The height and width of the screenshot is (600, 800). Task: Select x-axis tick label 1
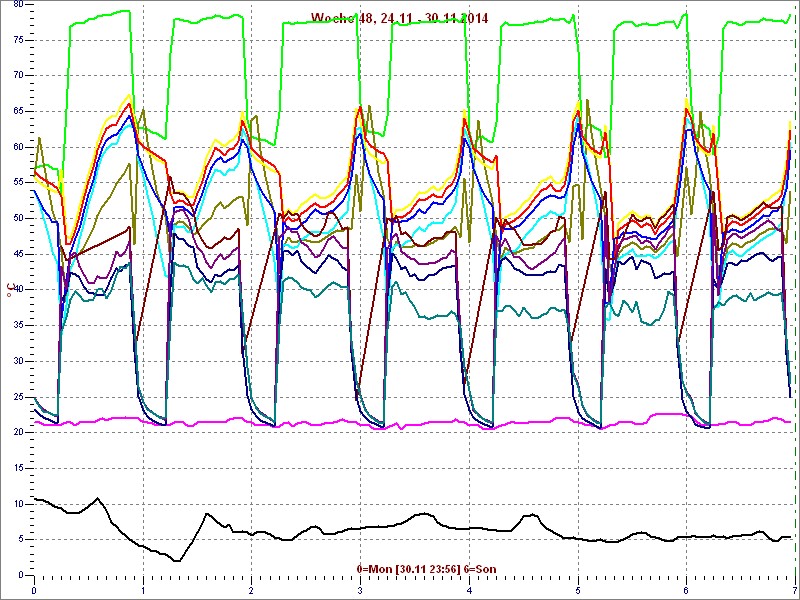pos(143,589)
